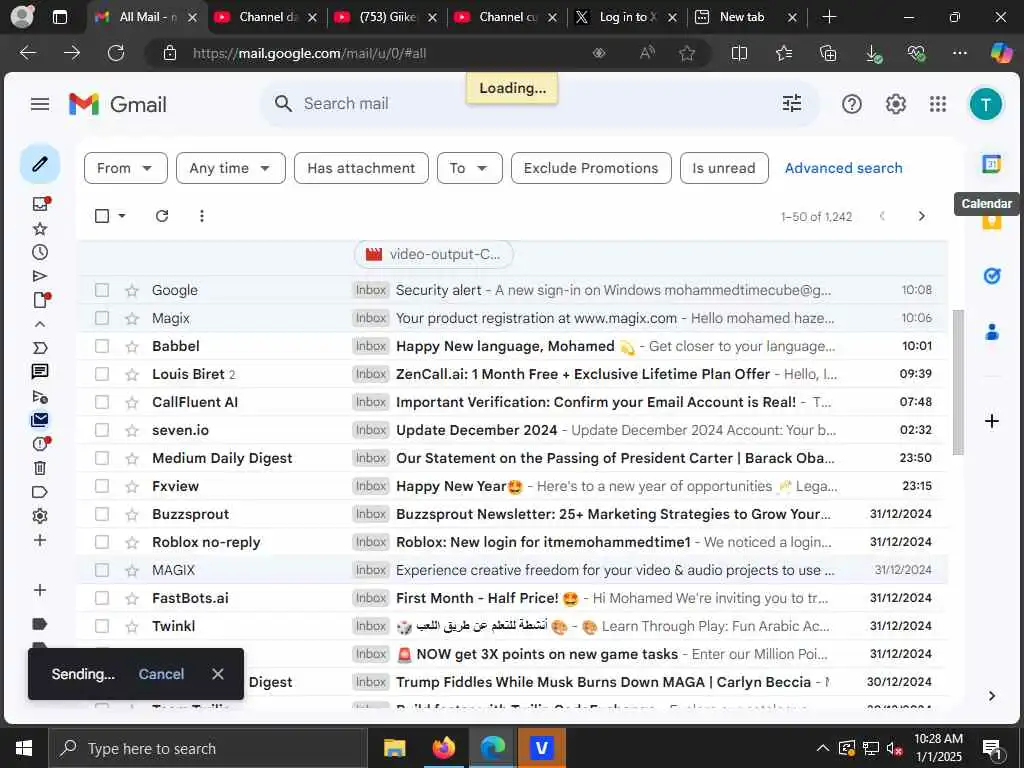Click the mail list vertical scrollbar
This screenshot has height=768, width=1024.
(957, 382)
